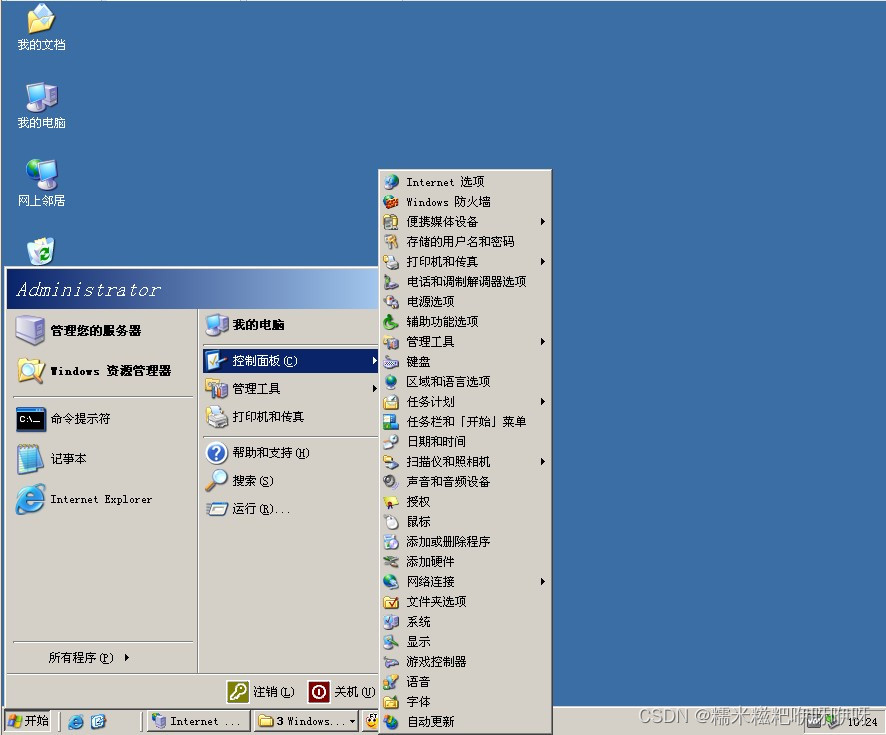This screenshot has width=886, height=735.
Task: Click 声音和音频设备 speaker icon
Action: pyautogui.click(x=391, y=482)
